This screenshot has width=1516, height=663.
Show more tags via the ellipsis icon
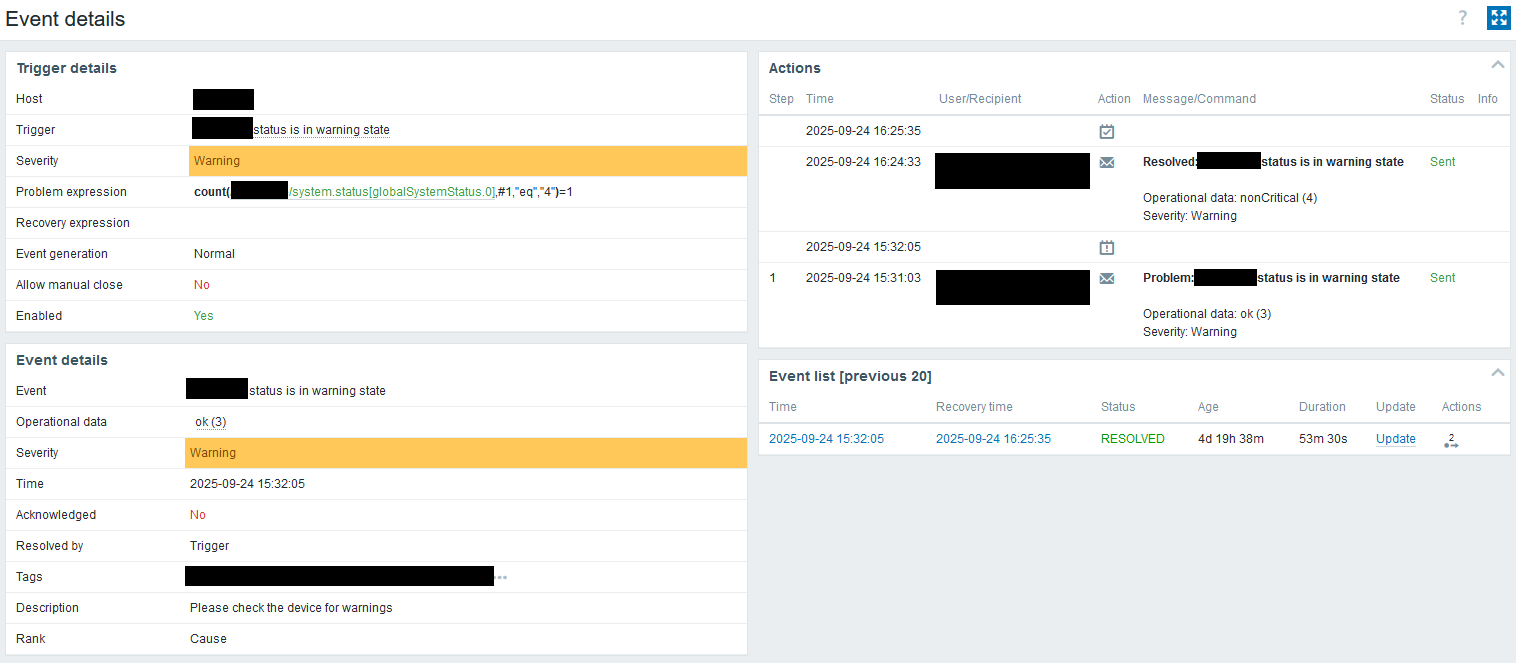pyautogui.click(x=501, y=577)
